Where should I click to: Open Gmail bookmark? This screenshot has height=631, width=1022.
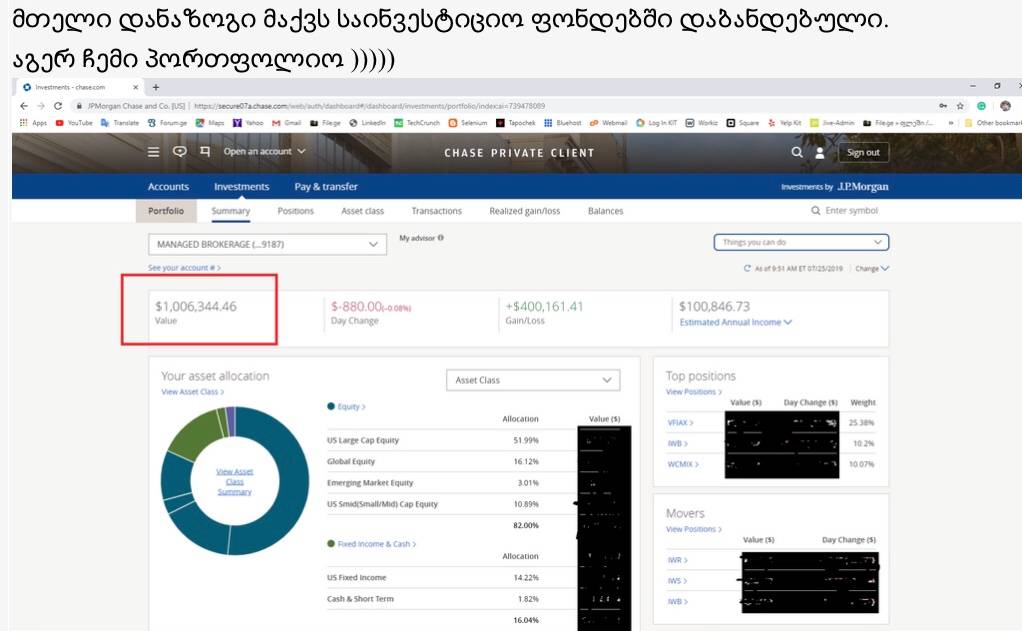click(287, 123)
